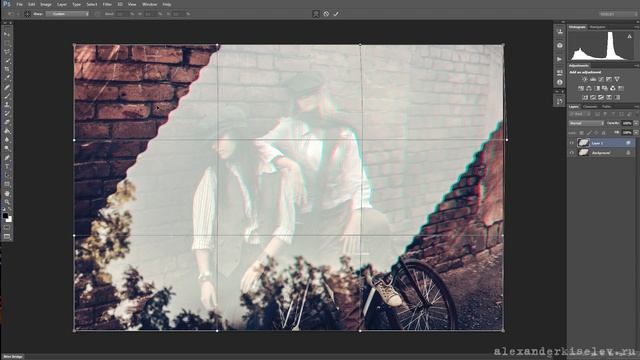The width and height of the screenshot is (640, 360).
Task: Select the Eraser tool
Action: tap(7, 122)
